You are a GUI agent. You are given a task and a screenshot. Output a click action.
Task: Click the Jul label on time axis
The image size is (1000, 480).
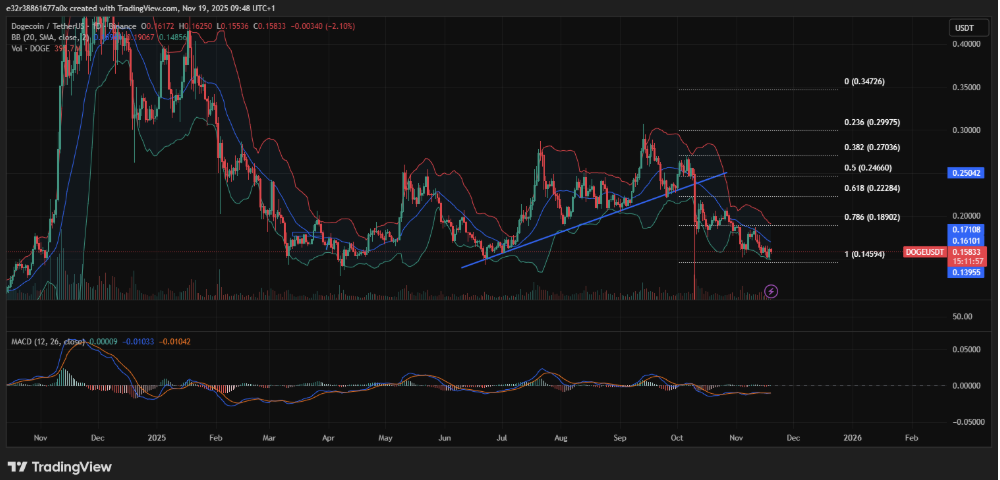501,439
